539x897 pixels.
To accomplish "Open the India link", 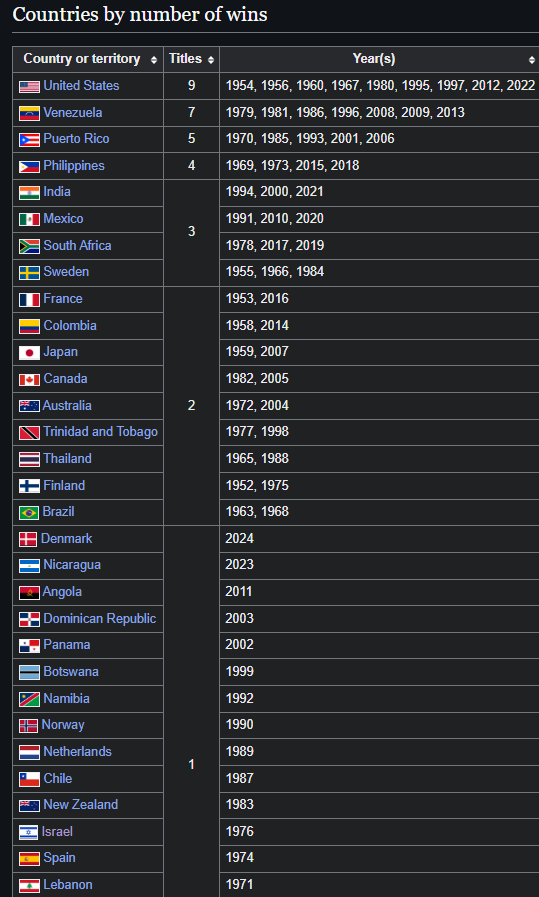I will [57, 191].
